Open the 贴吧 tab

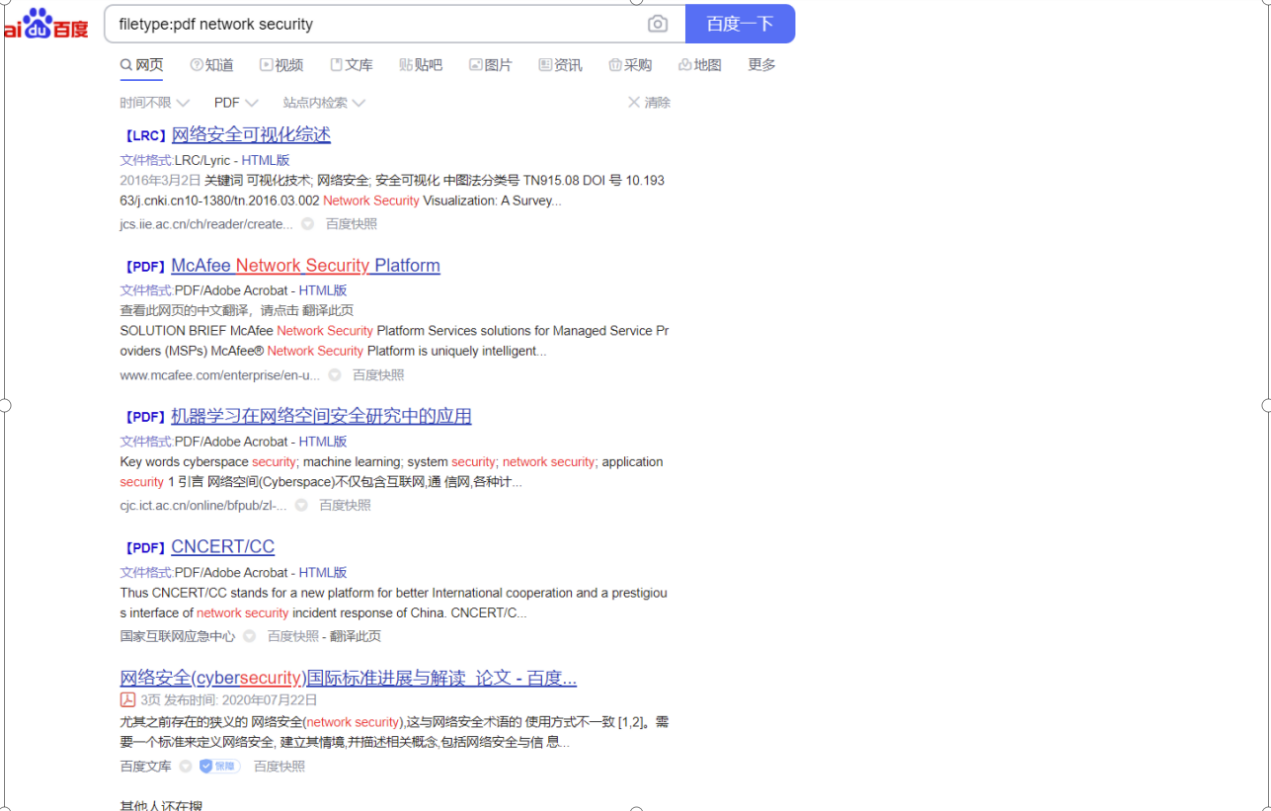click(421, 65)
